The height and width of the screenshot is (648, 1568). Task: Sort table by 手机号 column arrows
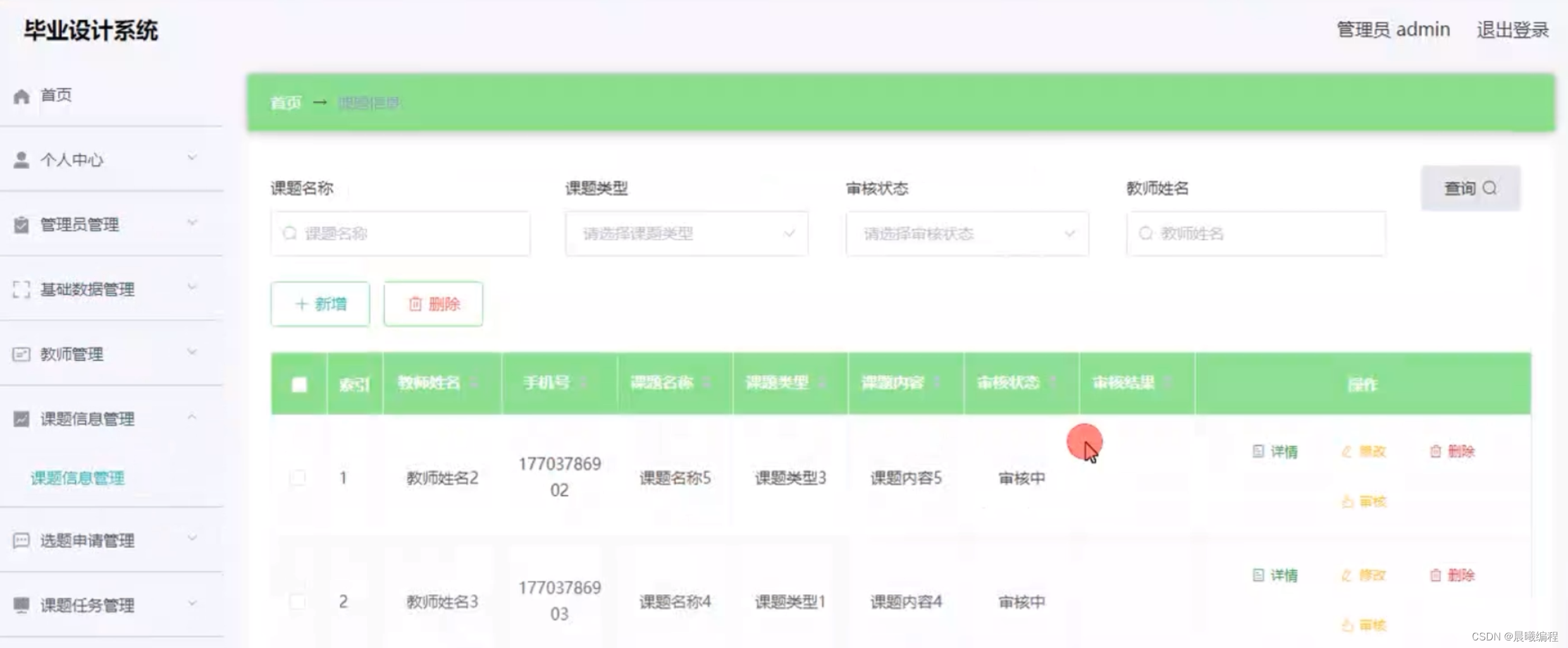tap(583, 383)
